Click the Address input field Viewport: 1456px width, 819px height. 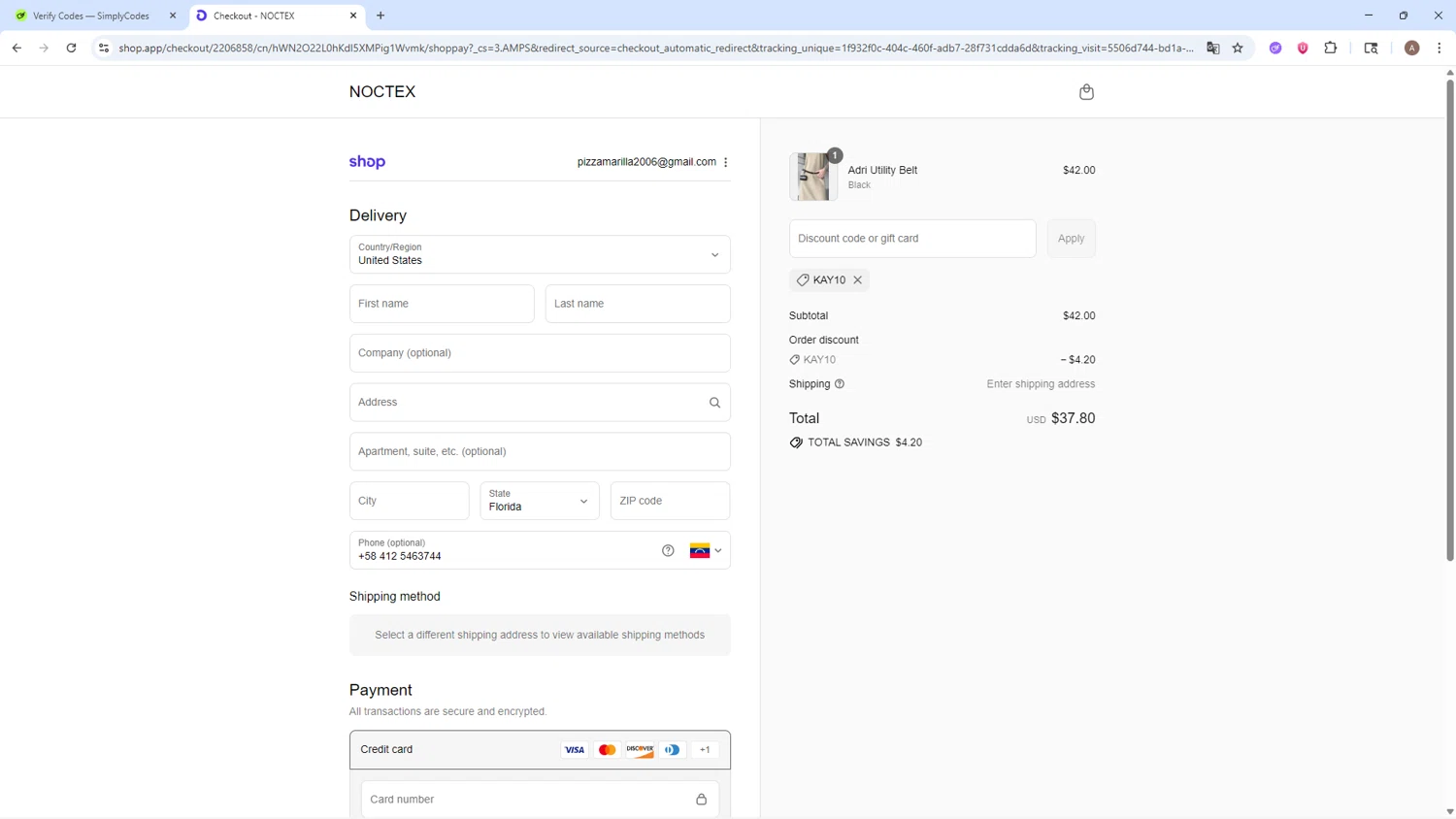(x=540, y=403)
